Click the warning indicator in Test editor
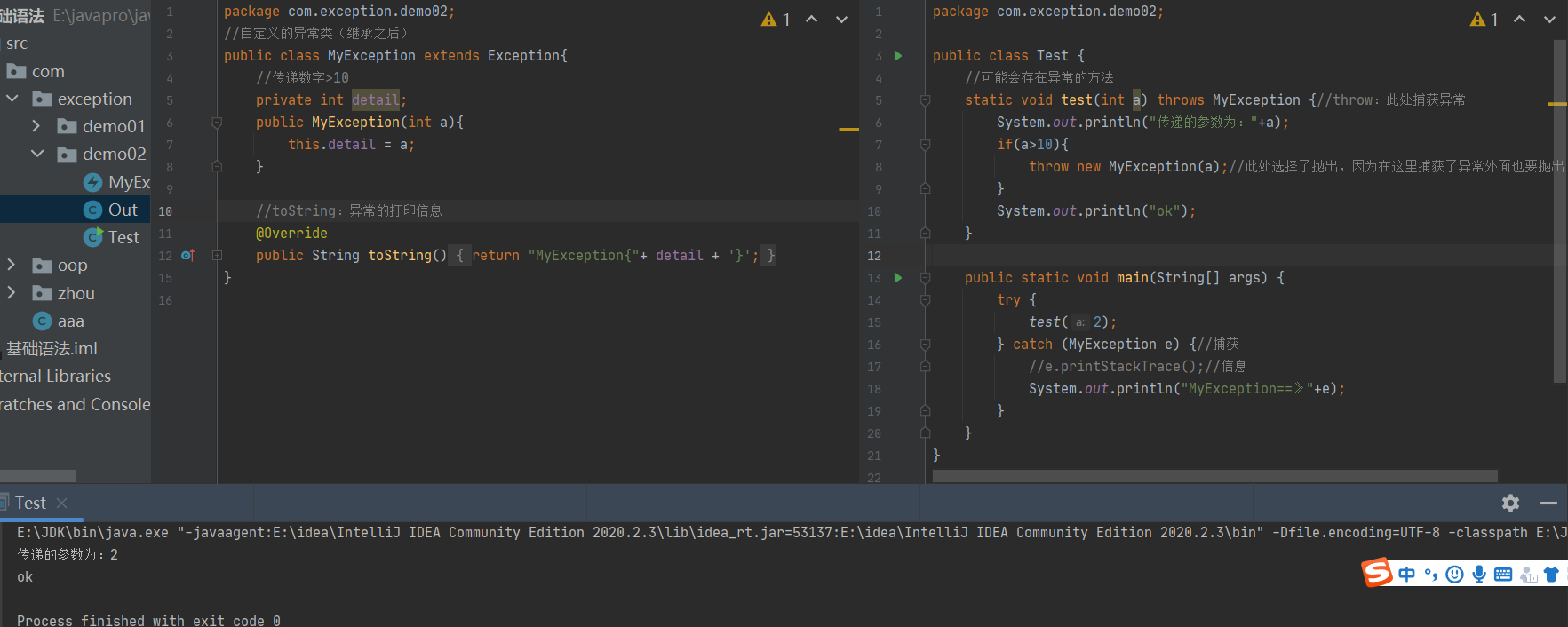Image resolution: width=1568 pixels, height=627 pixels. (1484, 20)
